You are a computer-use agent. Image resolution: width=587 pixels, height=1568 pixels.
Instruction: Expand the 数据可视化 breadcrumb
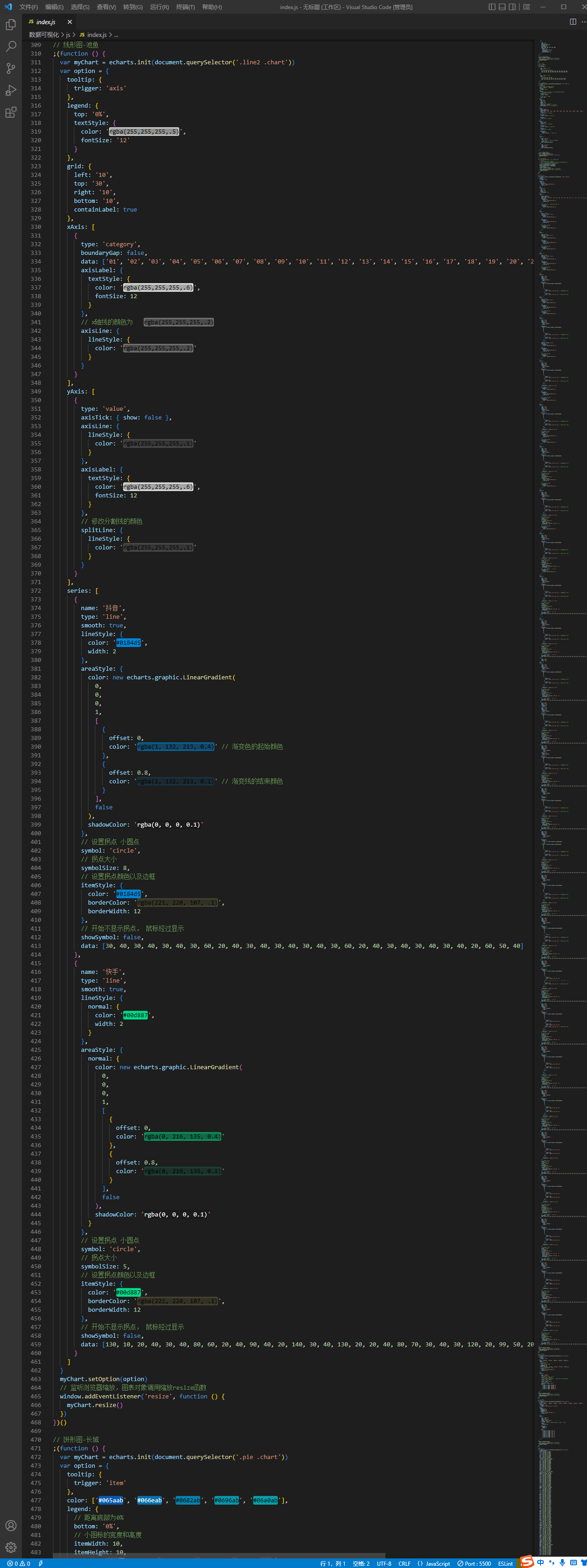point(44,35)
